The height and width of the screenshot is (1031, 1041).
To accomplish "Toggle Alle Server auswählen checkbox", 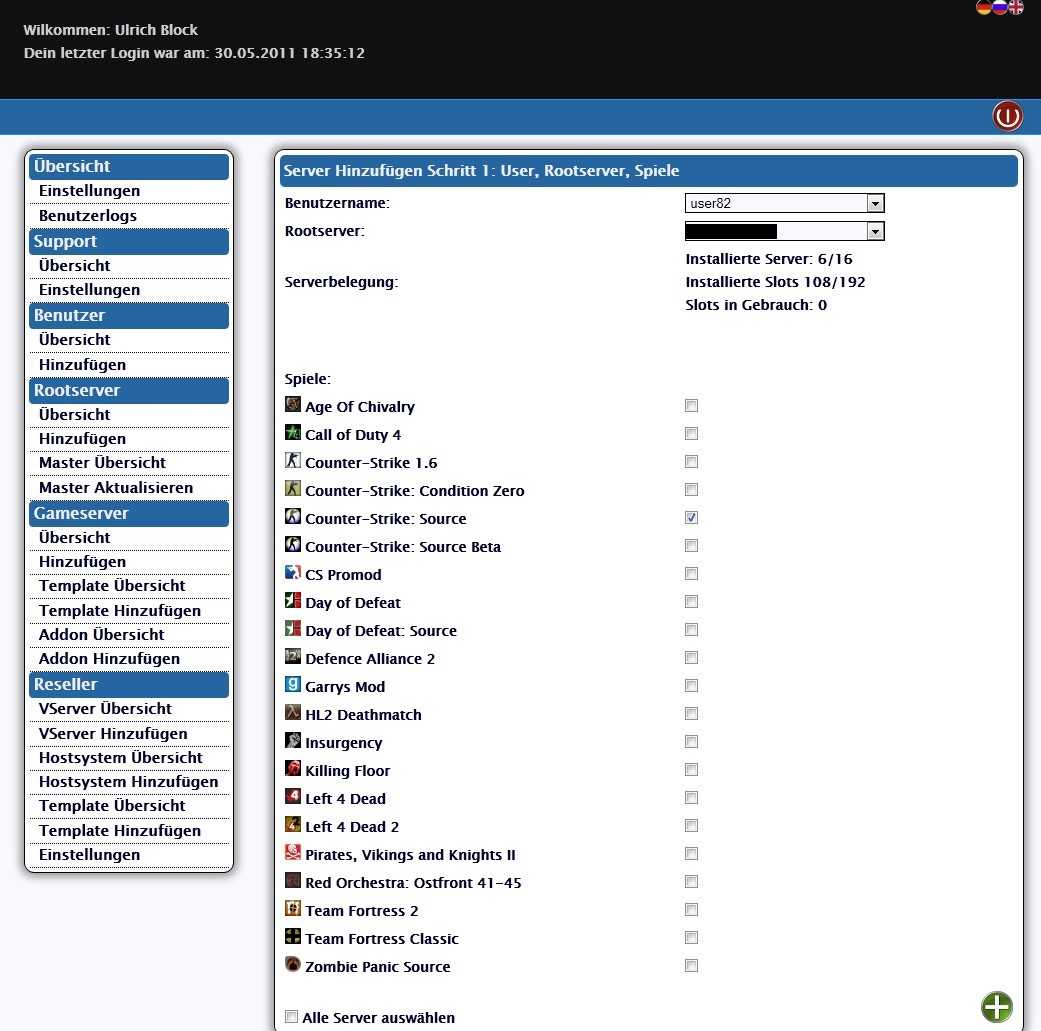I will click(291, 1016).
